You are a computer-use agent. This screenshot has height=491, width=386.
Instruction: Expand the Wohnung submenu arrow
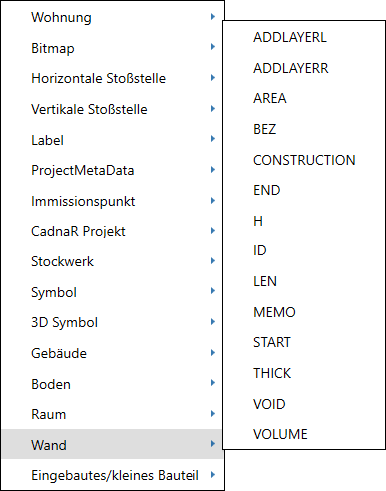tap(213, 17)
